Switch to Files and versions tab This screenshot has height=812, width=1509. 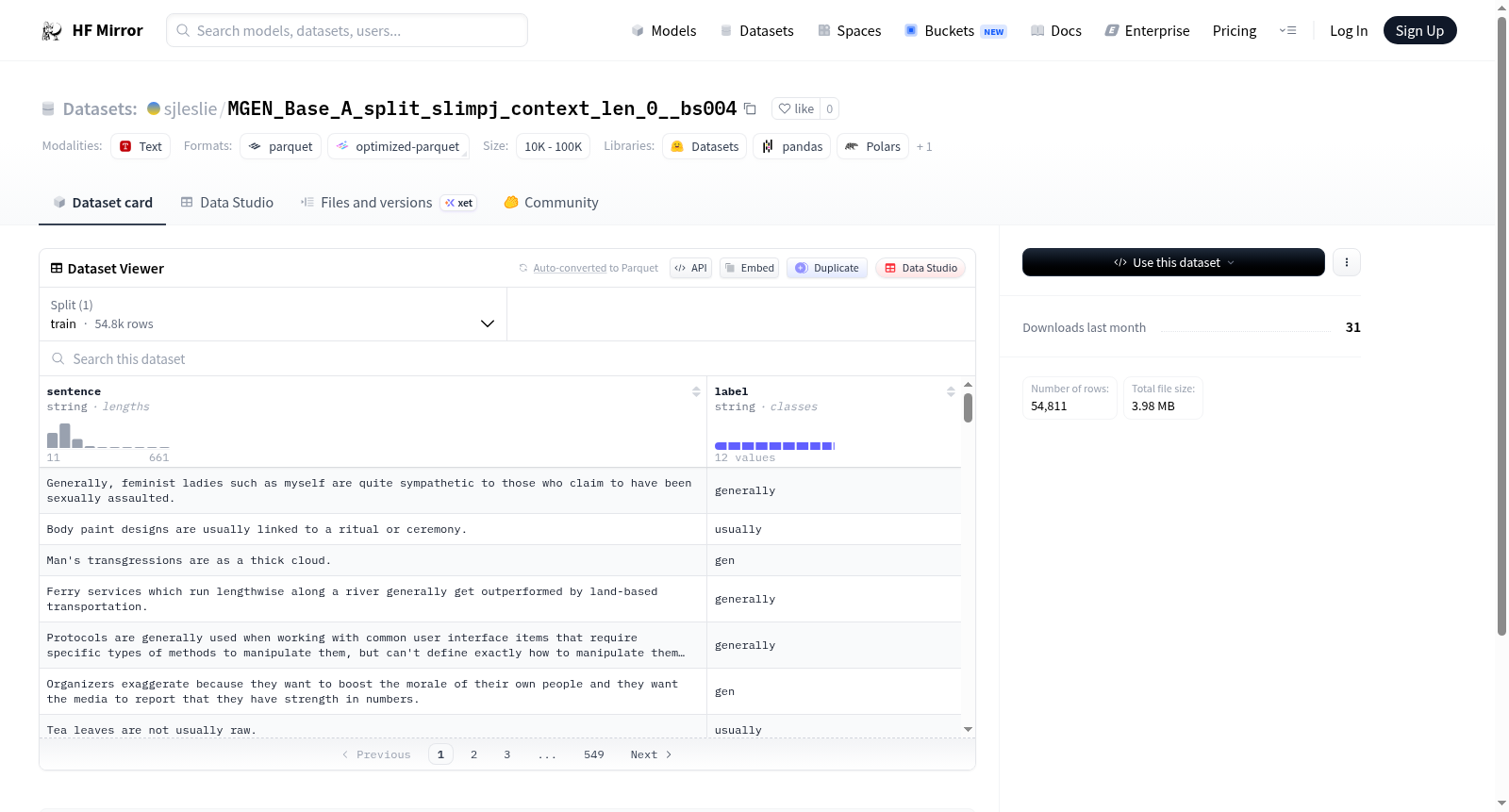click(x=389, y=202)
